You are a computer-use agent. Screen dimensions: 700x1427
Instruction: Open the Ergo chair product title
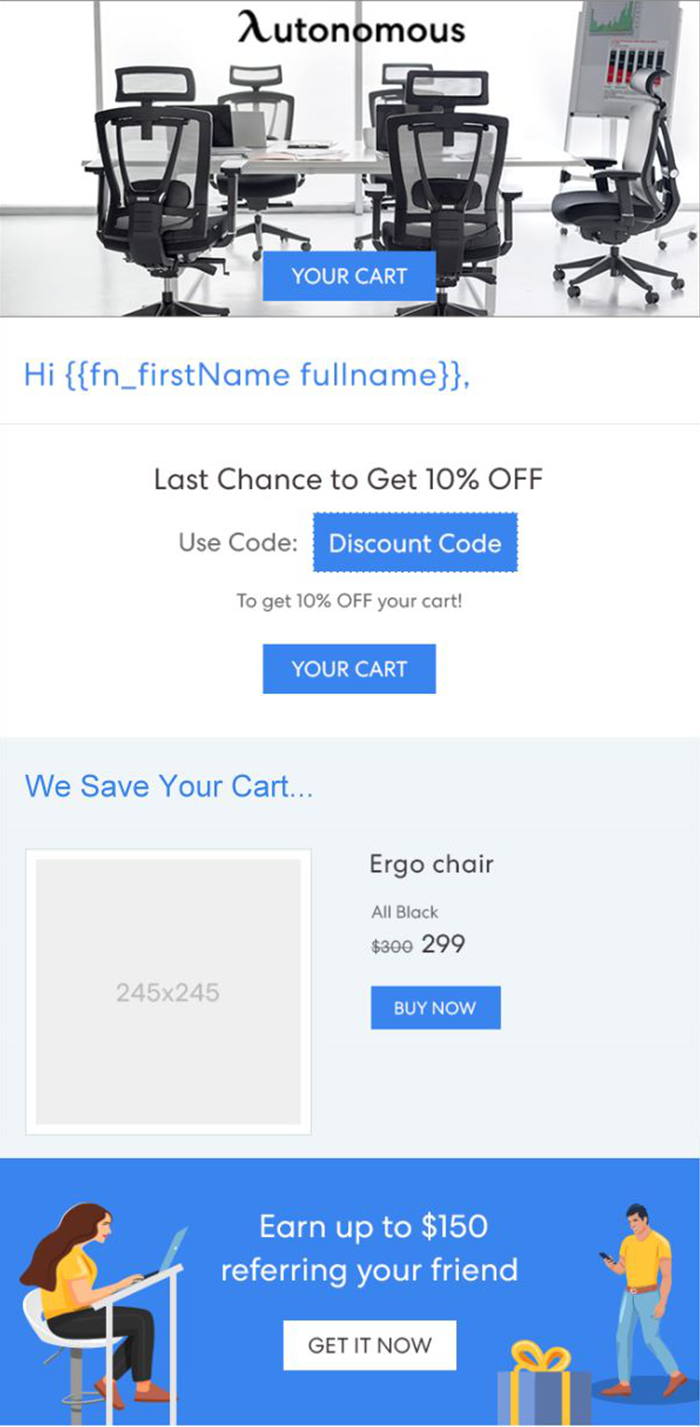[431, 864]
